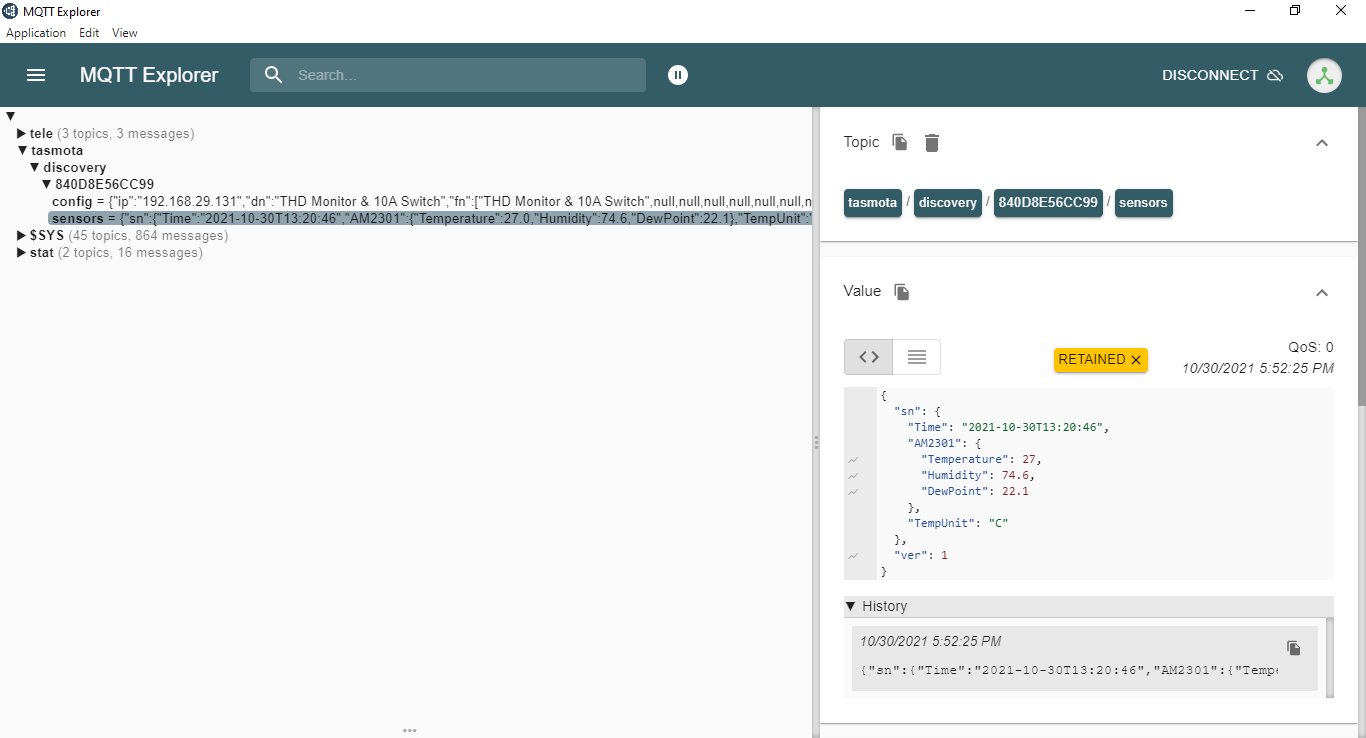Show Humidity chart icon in value gutter
Viewport: 1366px width, 738px height.
[x=853, y=476]
